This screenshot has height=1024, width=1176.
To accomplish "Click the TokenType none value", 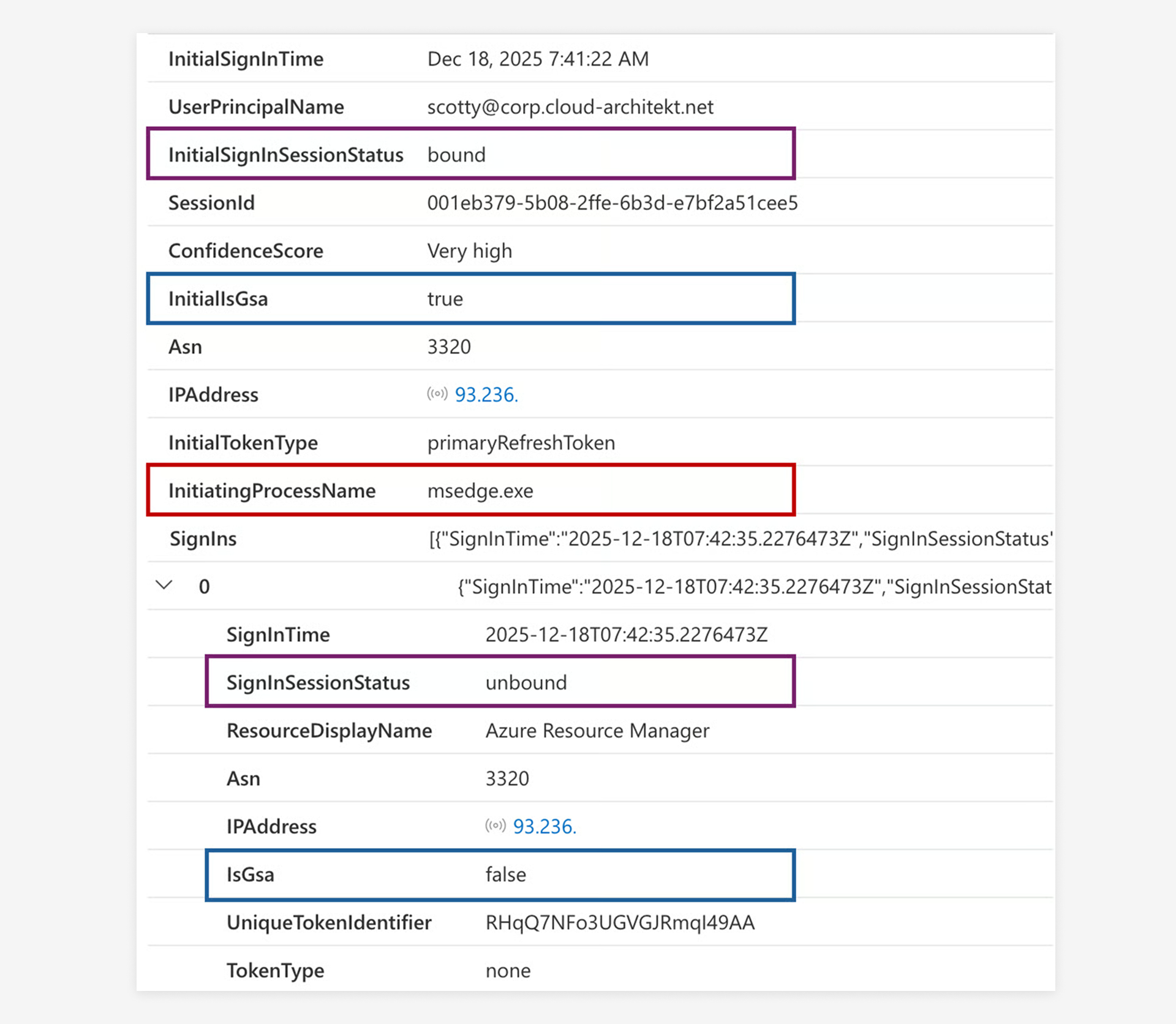I will pyautogui.click(x=508, y=971).
